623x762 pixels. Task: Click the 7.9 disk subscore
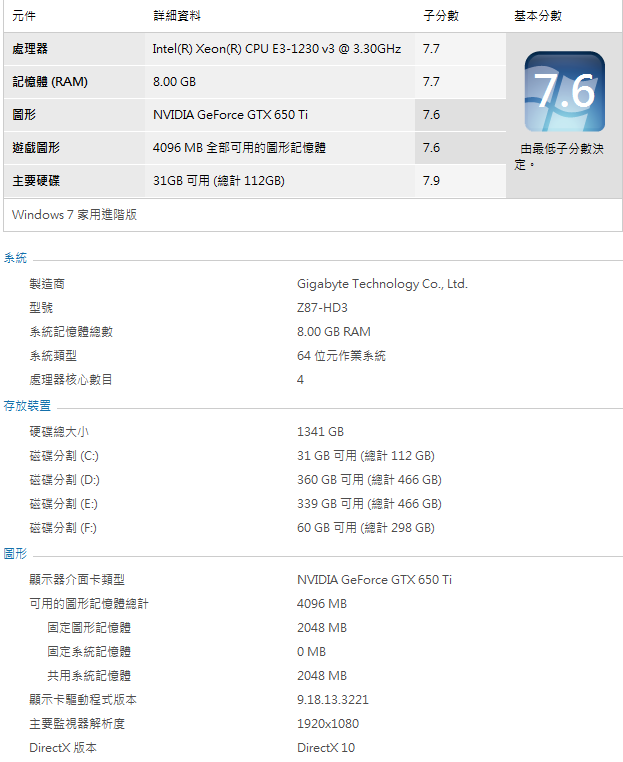(x=431, y=181)
